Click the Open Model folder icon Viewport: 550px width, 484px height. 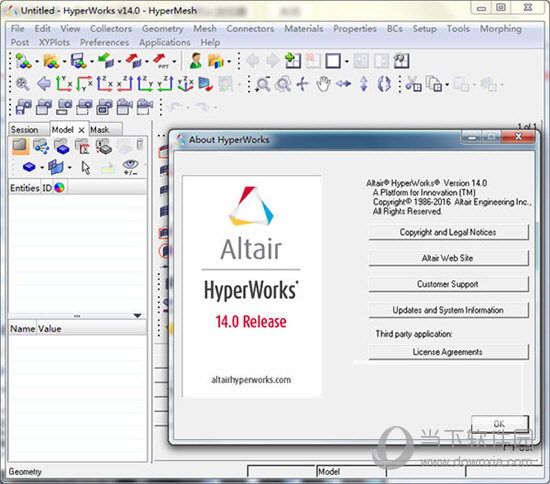click(51, 61)
